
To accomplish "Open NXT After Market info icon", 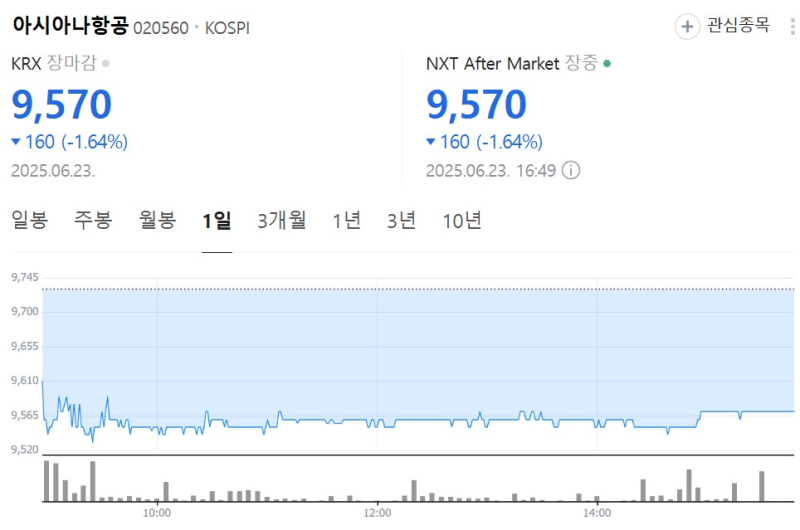I will click(571, 170).
